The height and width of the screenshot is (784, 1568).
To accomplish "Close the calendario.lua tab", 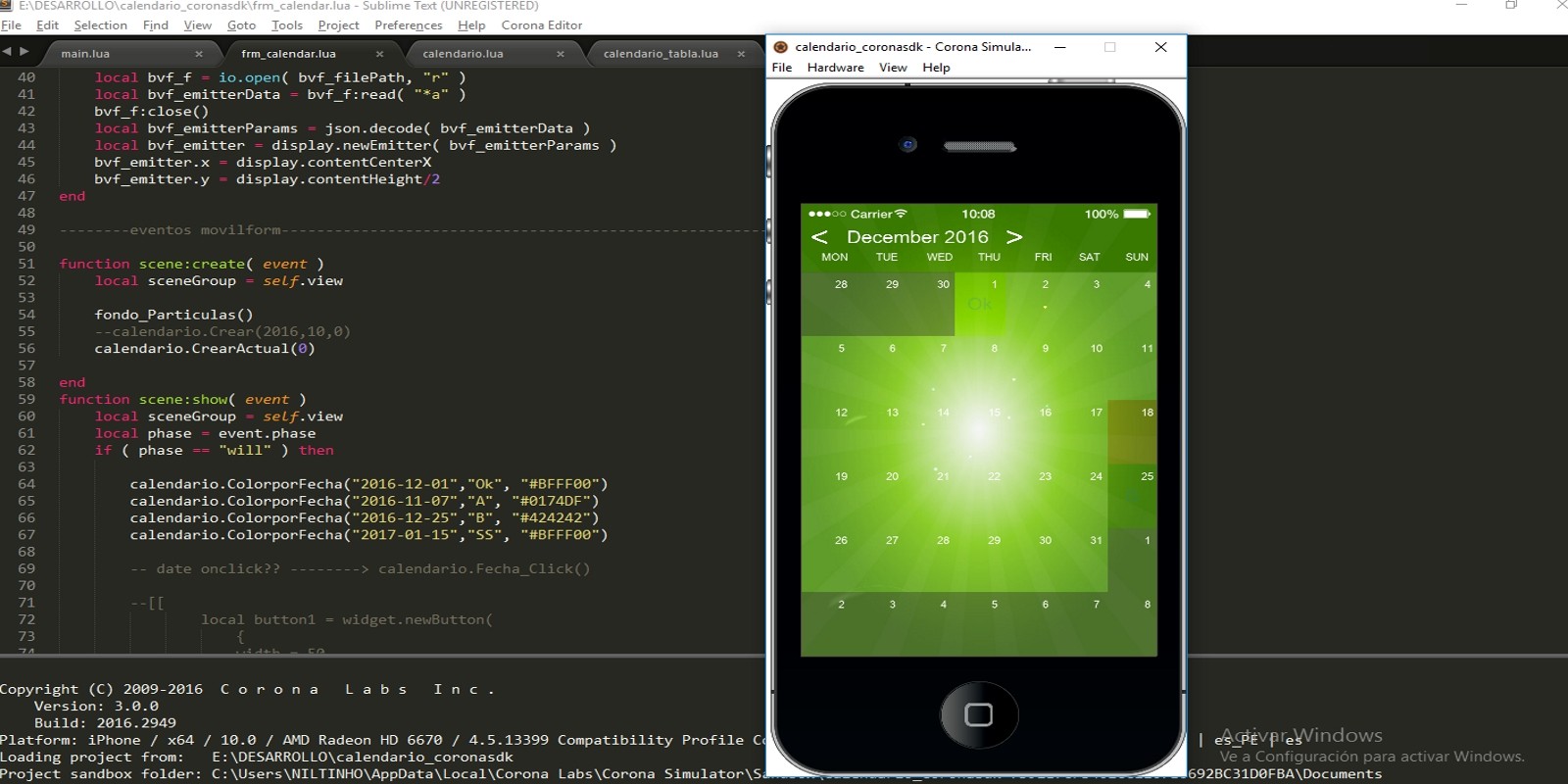I will point(561,54).
